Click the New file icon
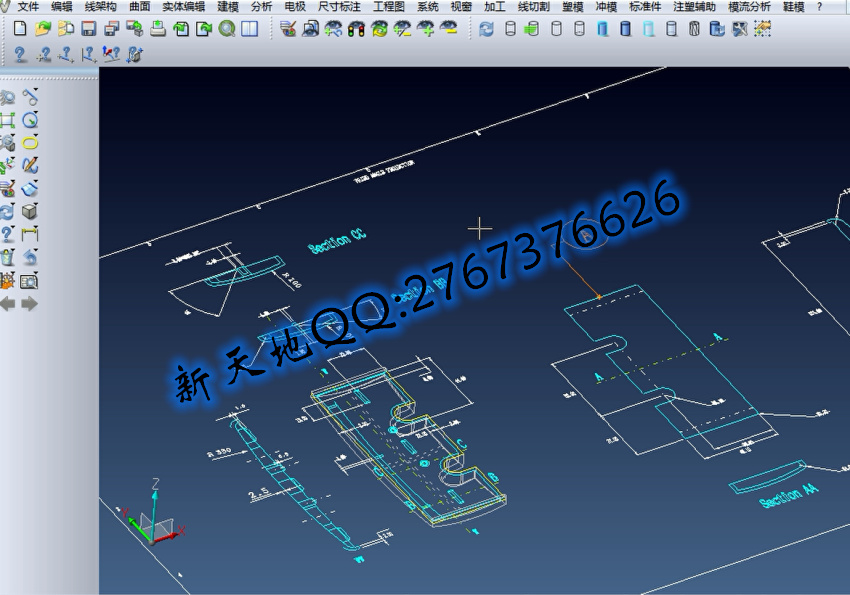Screen dimensions: 850x595 point(19,29)
